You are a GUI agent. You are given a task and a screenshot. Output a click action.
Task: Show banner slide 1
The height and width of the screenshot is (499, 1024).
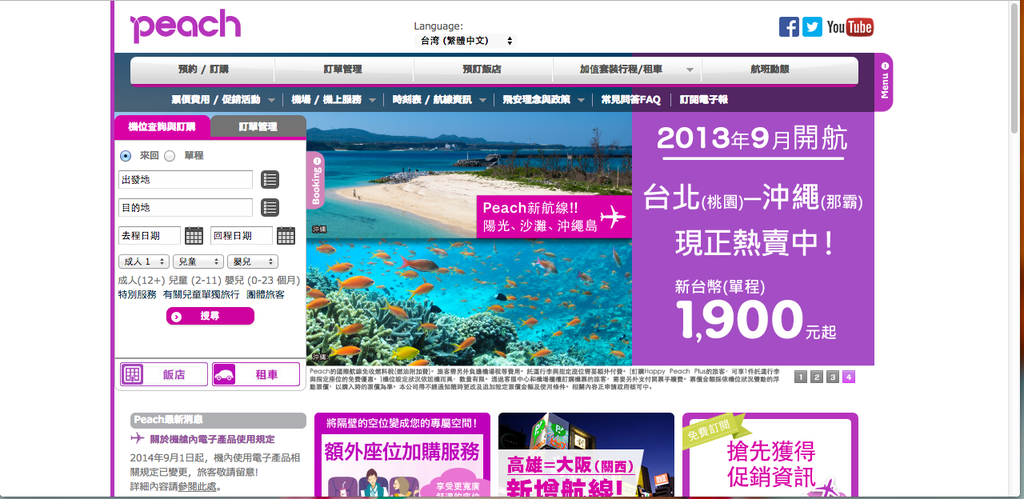[x=800, y=376]
